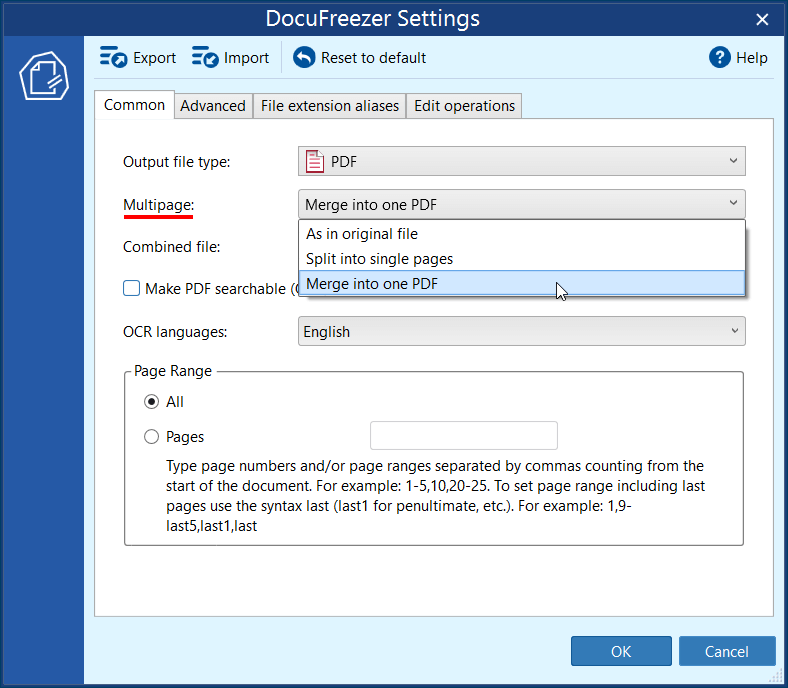Viewport: 788px width, 688px height.
Task: Click the Reset to default arrow icon
Action: pos(304,58)
